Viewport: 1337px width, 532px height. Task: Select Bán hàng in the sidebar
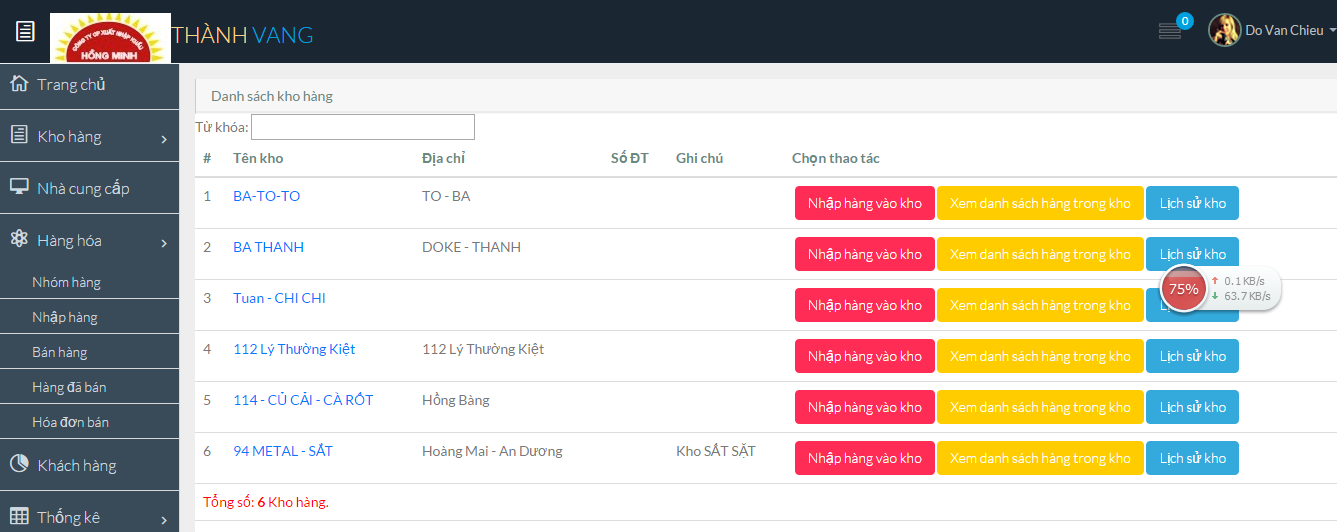[x=60, y=352]
